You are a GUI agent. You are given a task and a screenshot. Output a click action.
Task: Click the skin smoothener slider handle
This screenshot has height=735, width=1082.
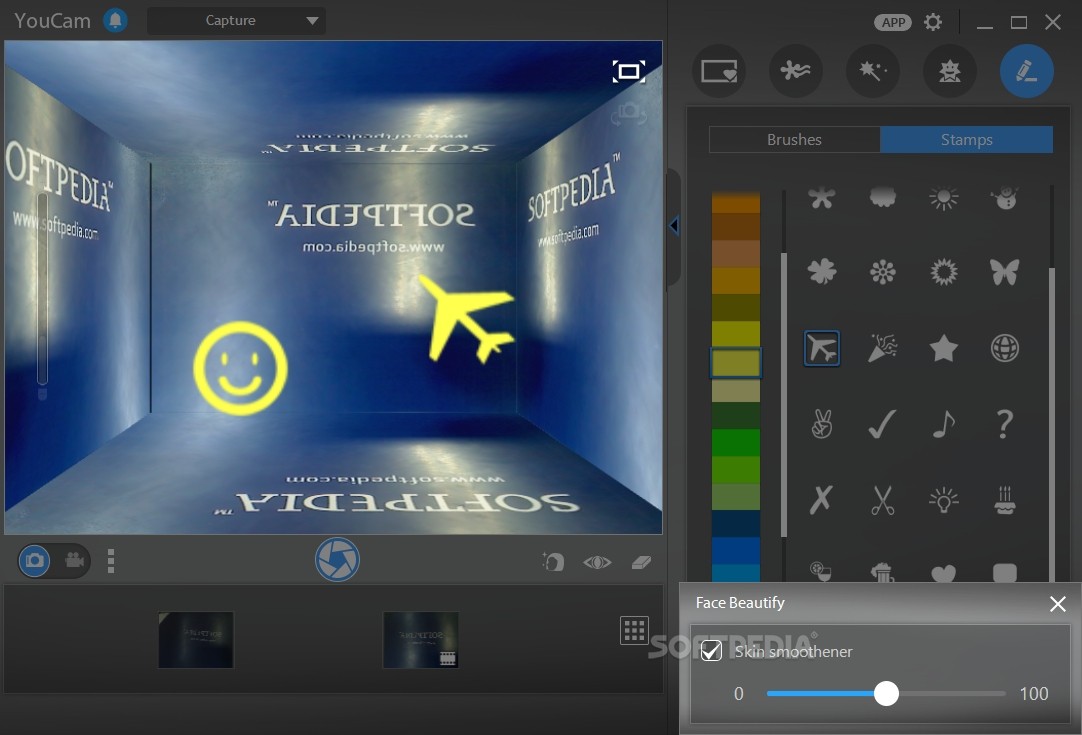click(886, 694)
